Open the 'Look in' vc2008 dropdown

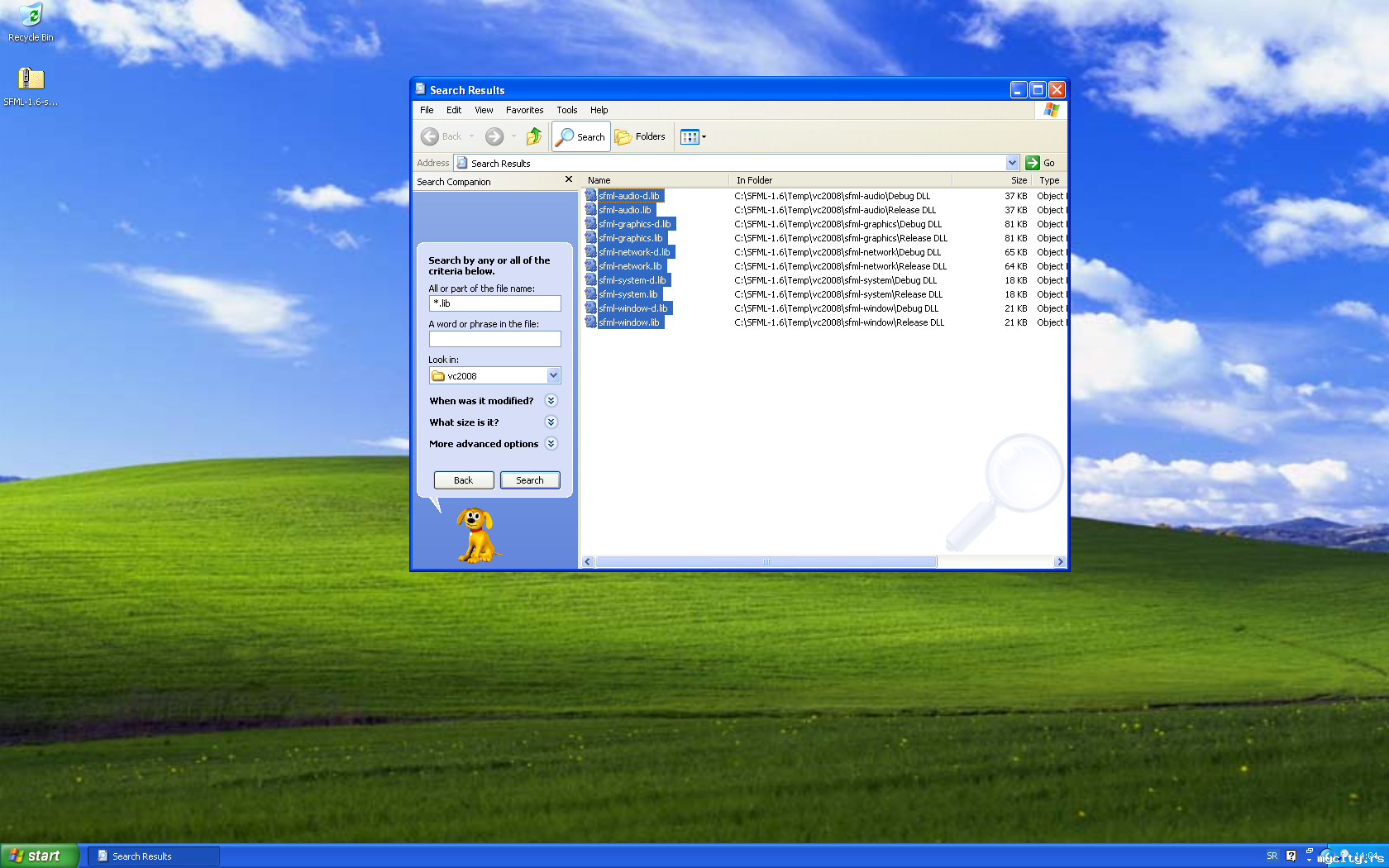[x=553, y=376]
